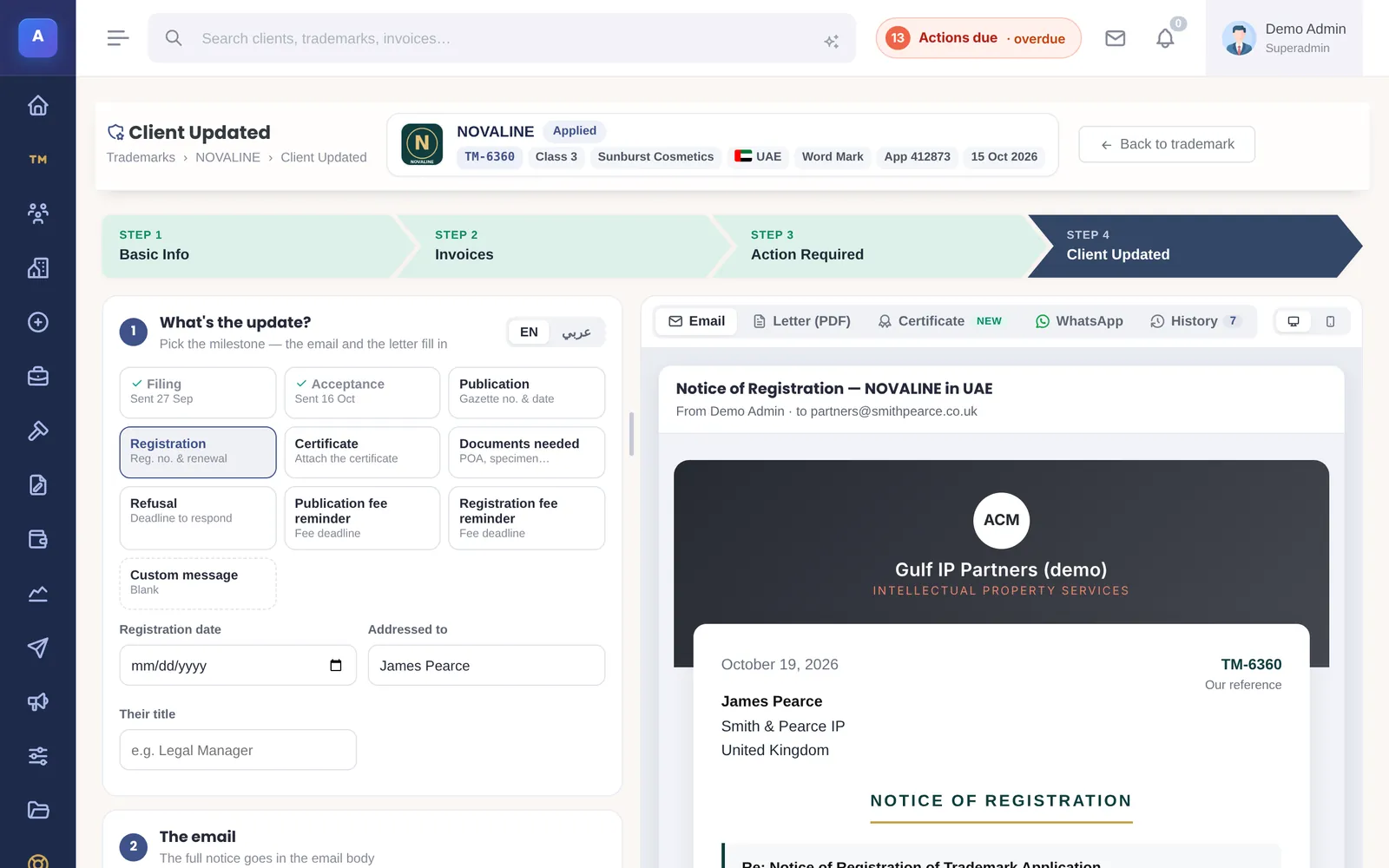Switch to the Letter (PDF) tab
This screenshot has width=1389, height=868.
[x=801, y=321]
